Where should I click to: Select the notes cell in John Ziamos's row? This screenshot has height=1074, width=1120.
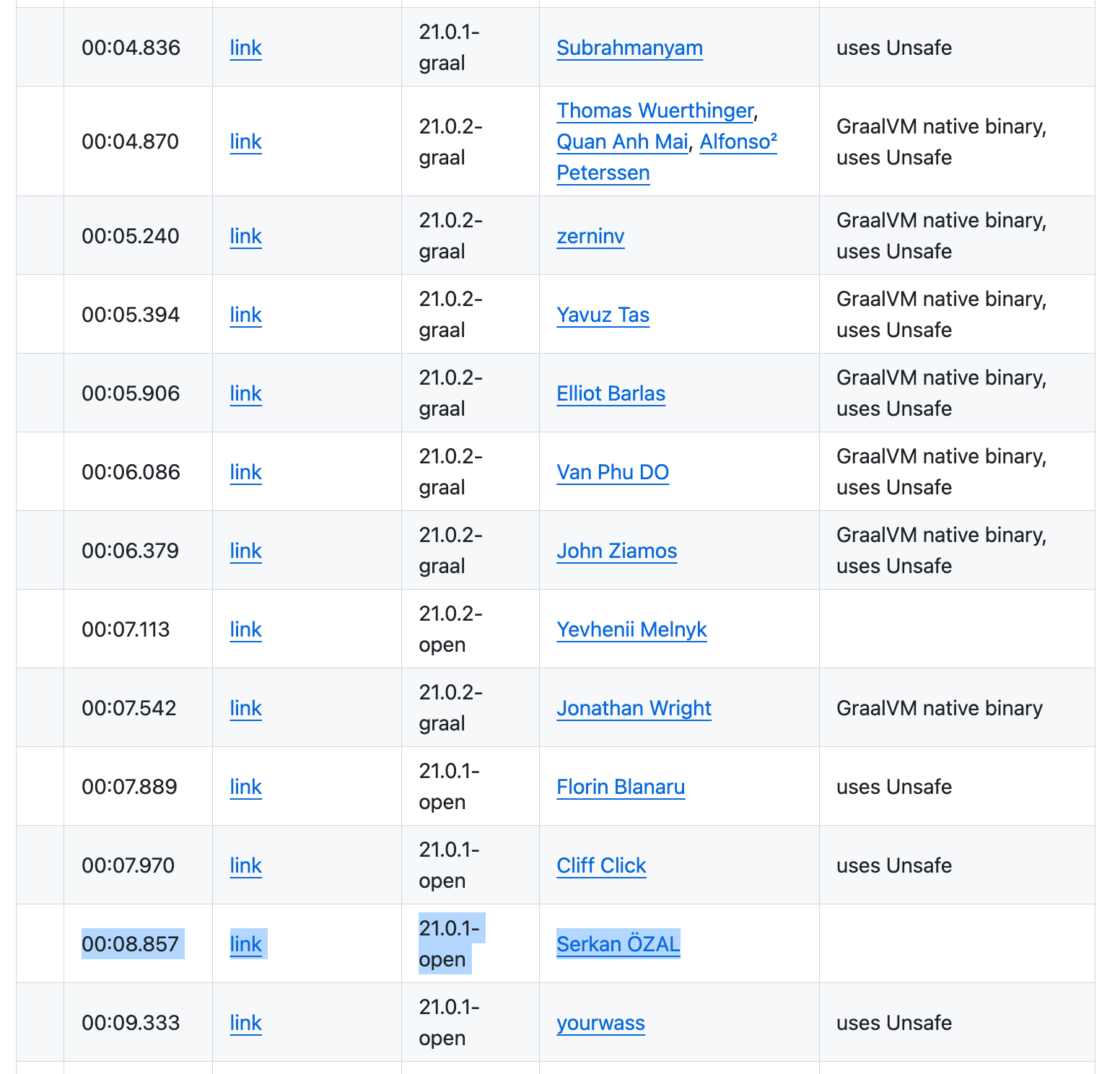[957, 550]
